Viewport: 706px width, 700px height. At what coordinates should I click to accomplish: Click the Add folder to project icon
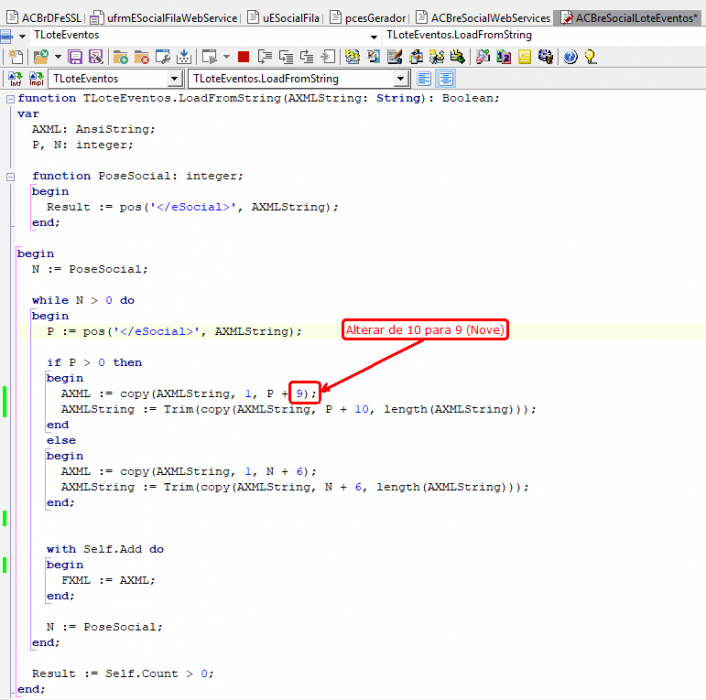(x=120, y=57)
